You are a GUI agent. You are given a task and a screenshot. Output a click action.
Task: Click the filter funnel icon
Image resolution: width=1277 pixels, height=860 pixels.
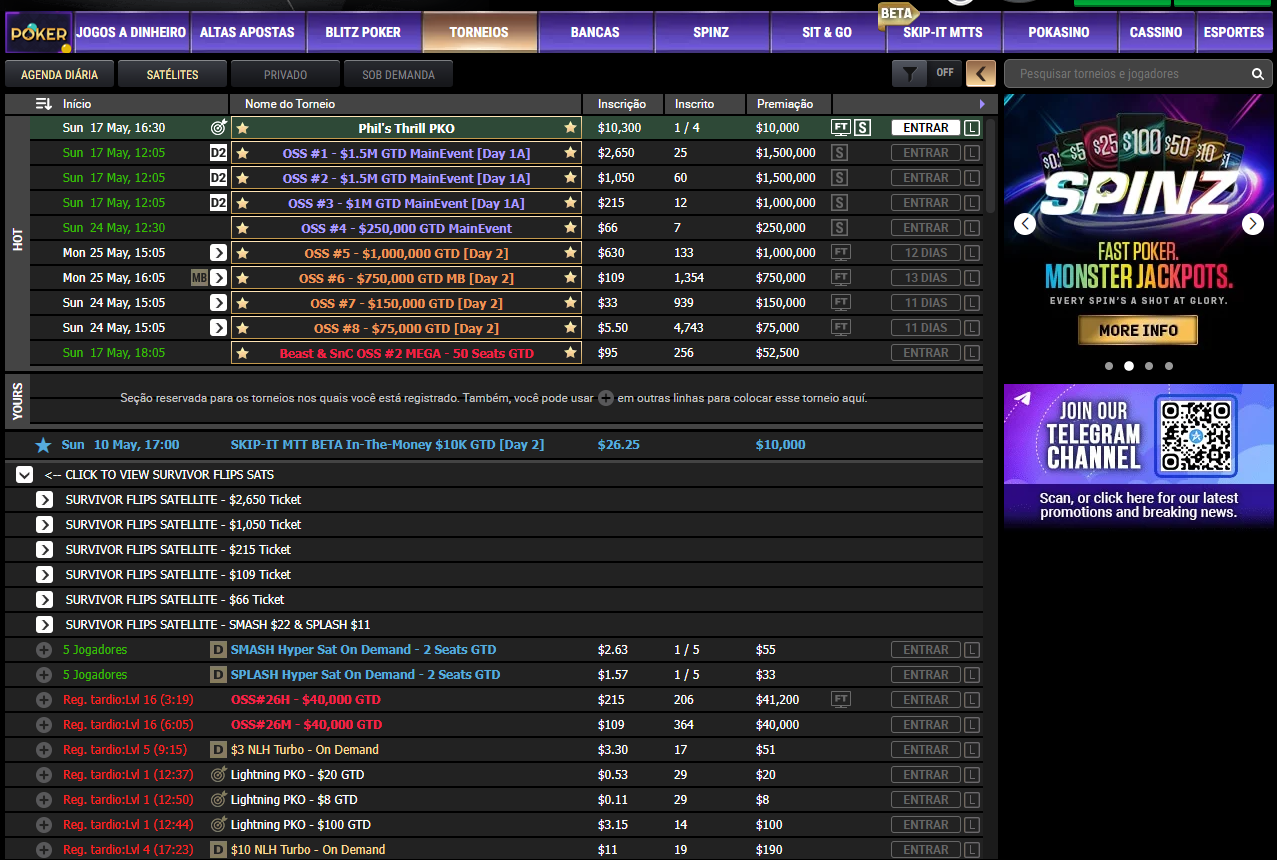pos(909,74)
